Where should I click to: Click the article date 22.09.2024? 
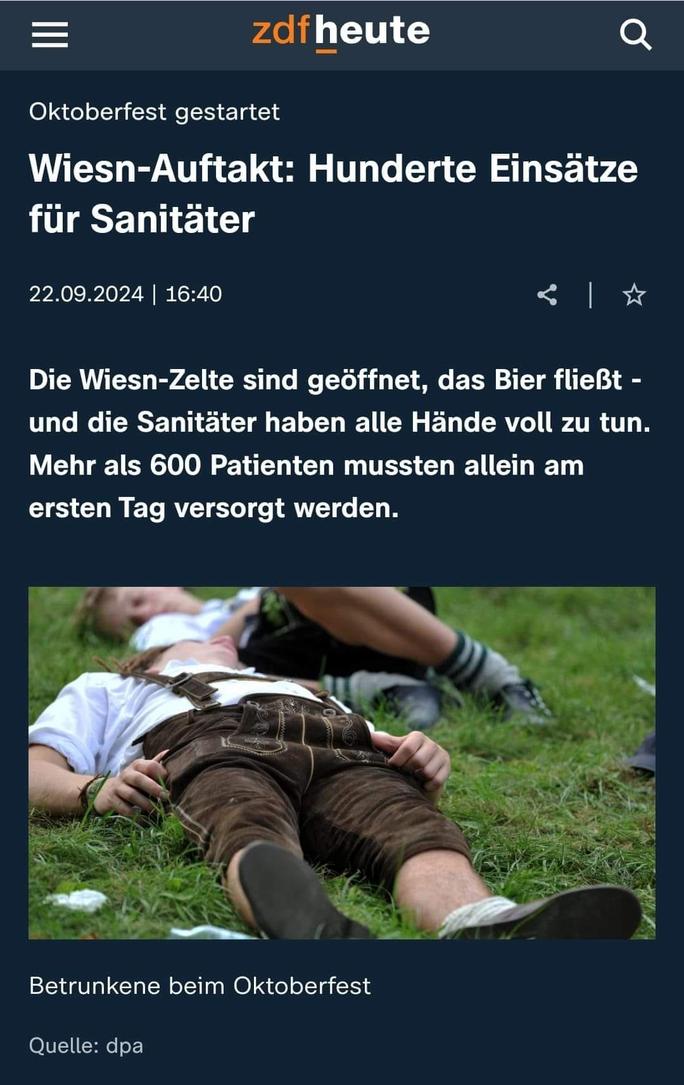(x=86, y=294)
